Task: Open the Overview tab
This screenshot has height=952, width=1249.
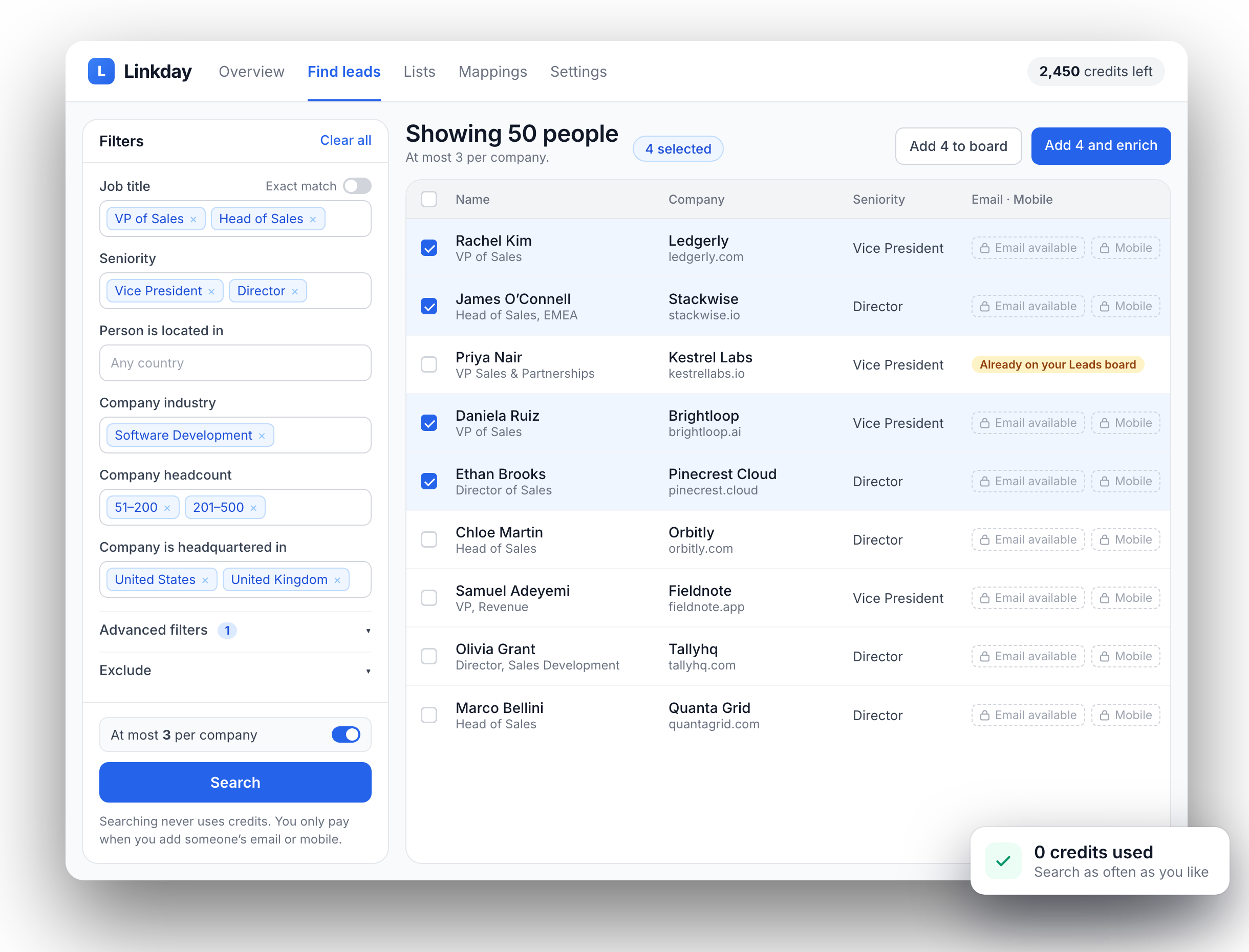Action: tap(252, 72)
